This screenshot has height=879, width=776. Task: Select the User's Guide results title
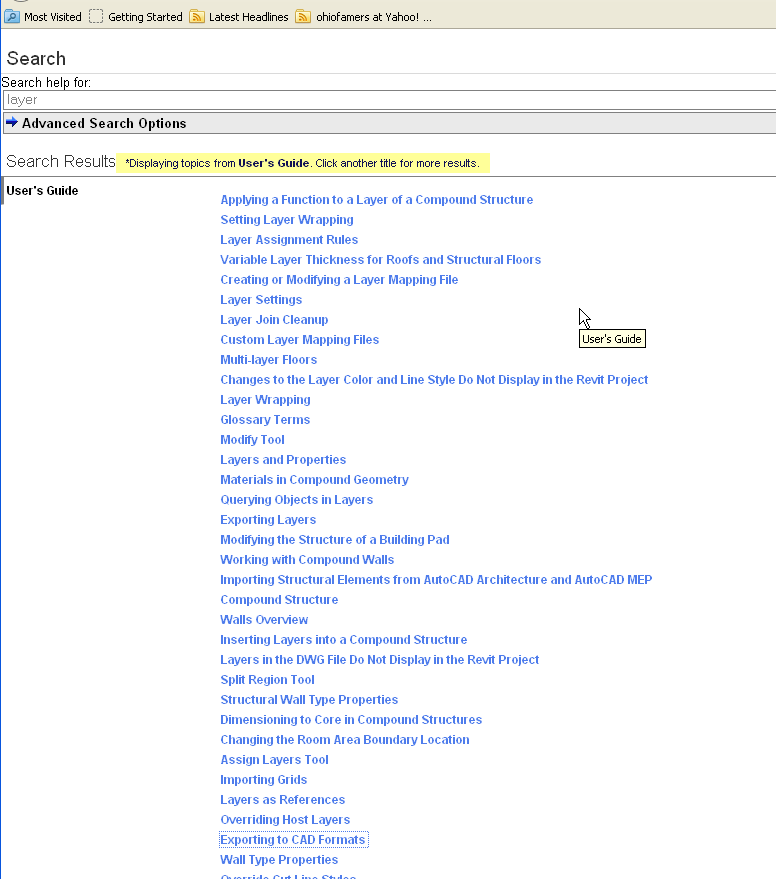42,191
